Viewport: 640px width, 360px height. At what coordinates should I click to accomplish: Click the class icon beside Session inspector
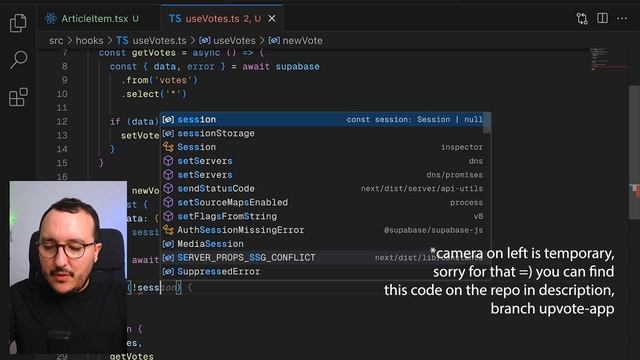pyautogui.click(x=168, y=147)
